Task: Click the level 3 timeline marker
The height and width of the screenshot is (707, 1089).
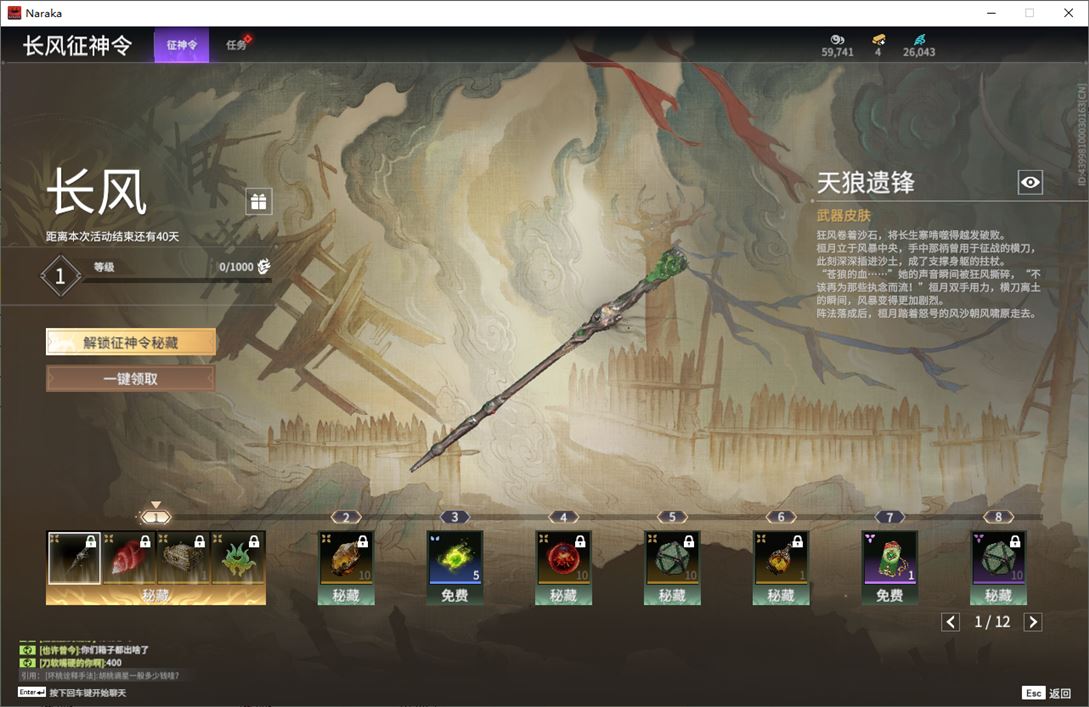Action: 455,517
